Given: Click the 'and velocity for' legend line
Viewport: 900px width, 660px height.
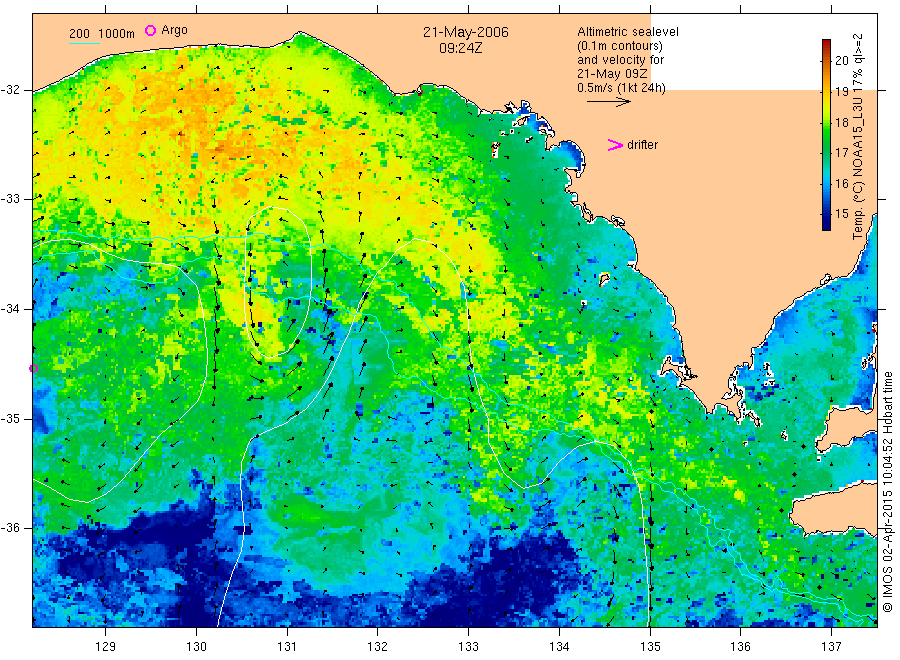Looking at the screenshot, I should [620, 60].
